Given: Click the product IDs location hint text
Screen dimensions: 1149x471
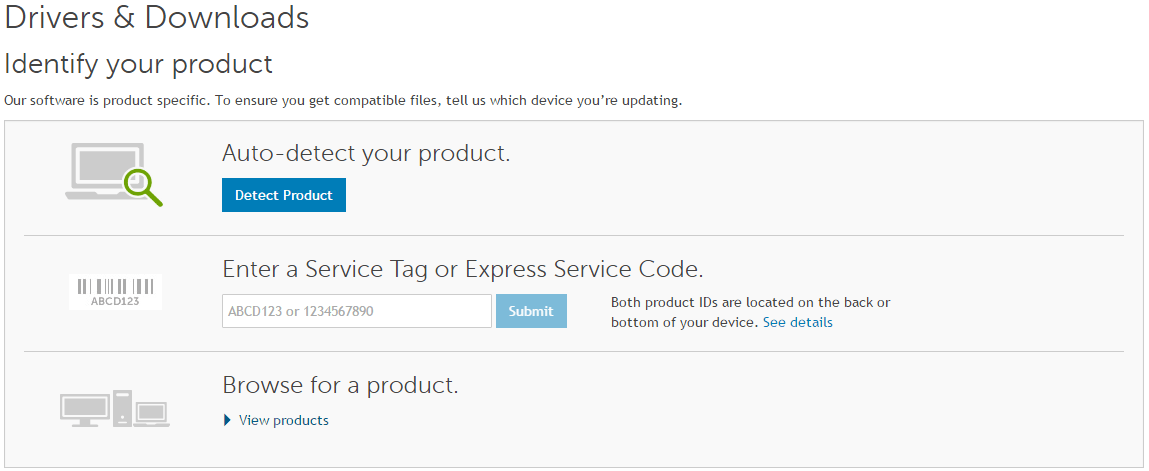Looking at the screenshot, I should 751,312.
